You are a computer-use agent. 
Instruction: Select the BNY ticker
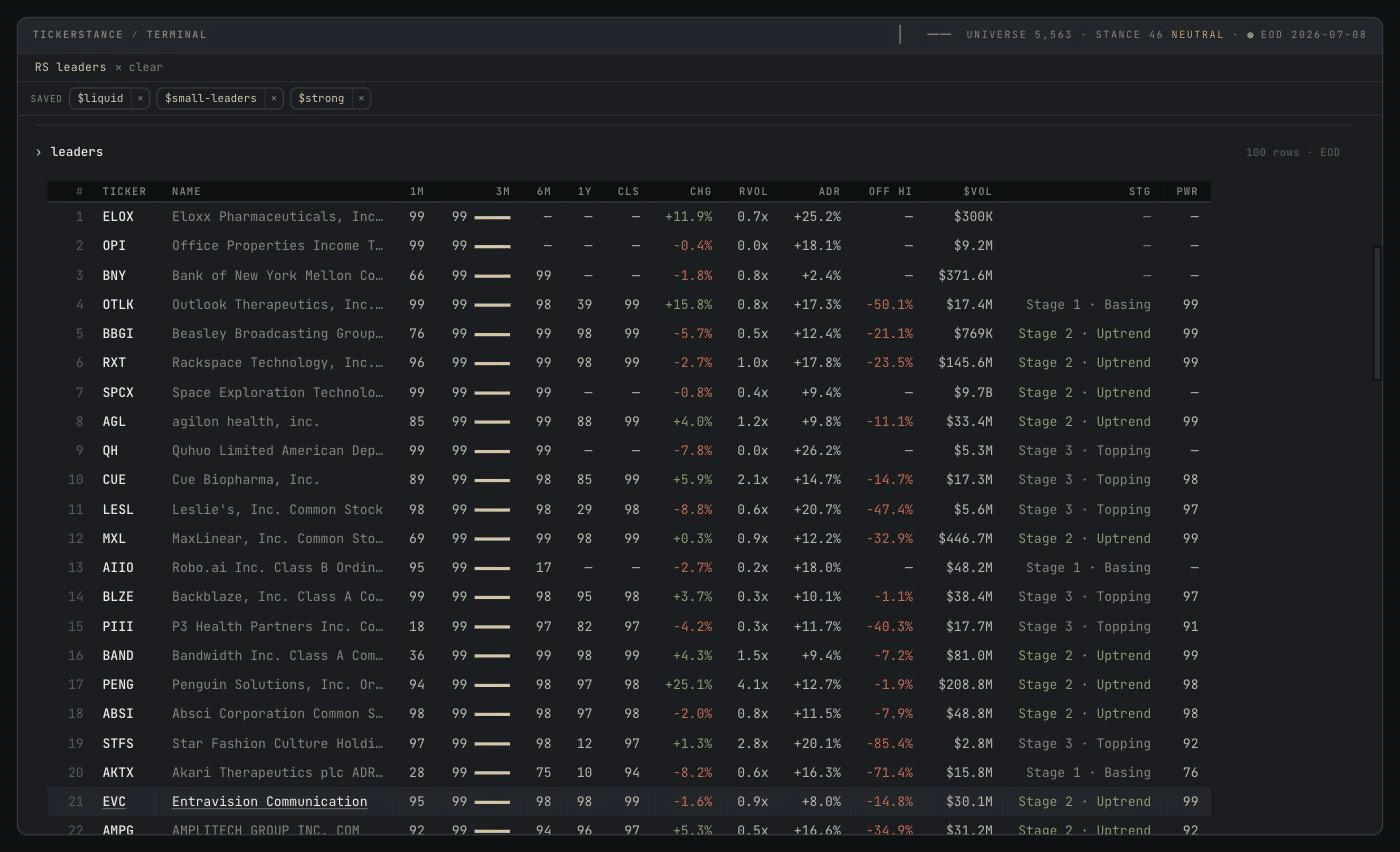pyautogui.click(x=114, y=275)
